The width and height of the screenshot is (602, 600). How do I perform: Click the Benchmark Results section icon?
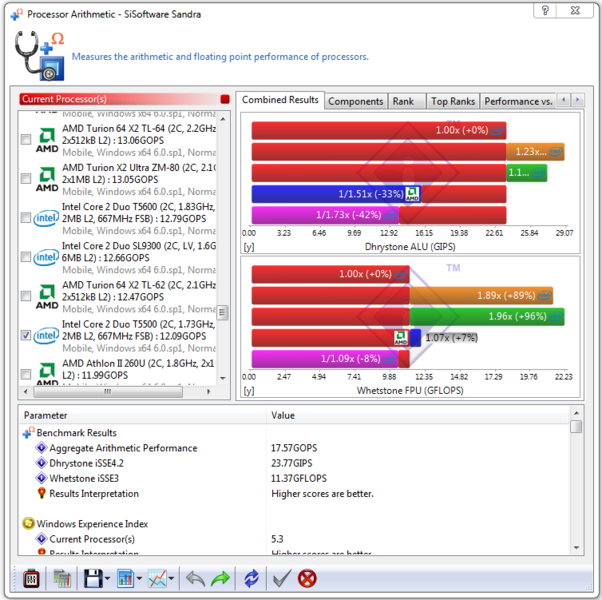tap(28, 432)
